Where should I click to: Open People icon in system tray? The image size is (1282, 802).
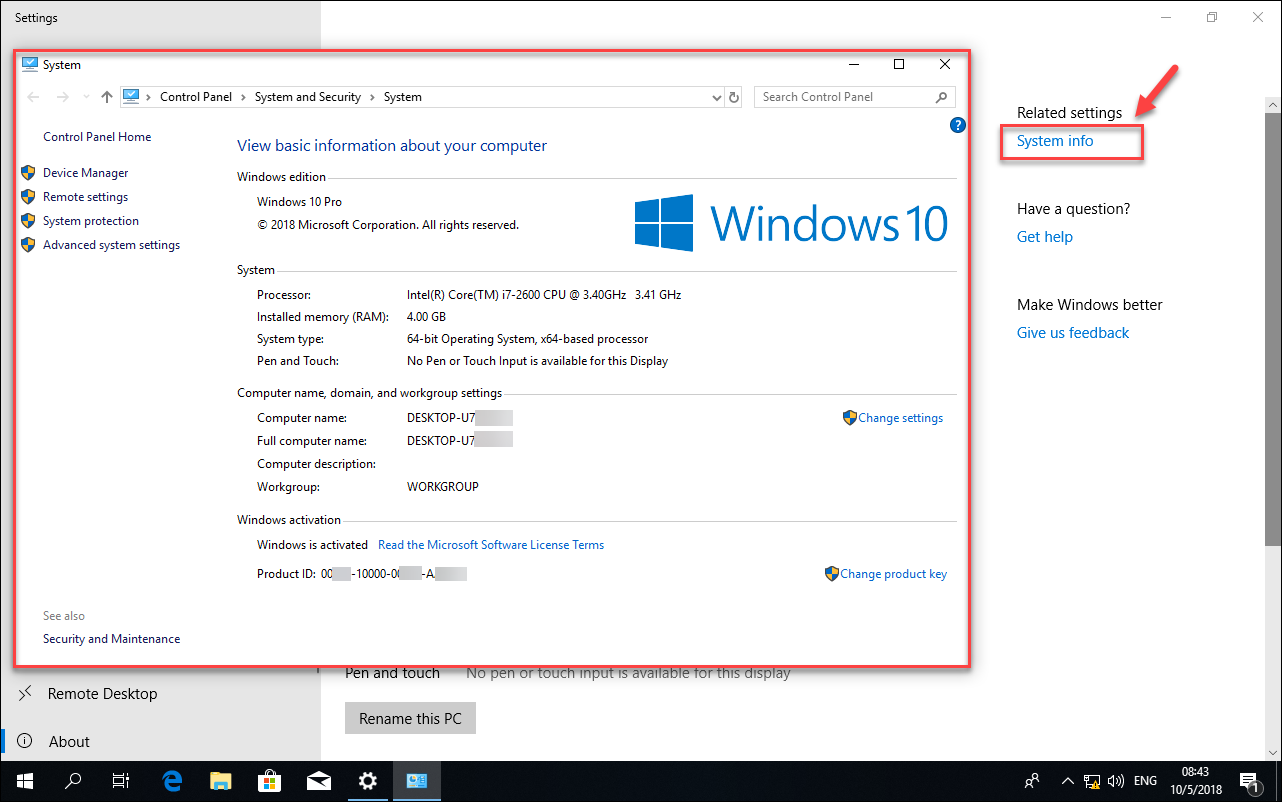(x=1032, y=781)
